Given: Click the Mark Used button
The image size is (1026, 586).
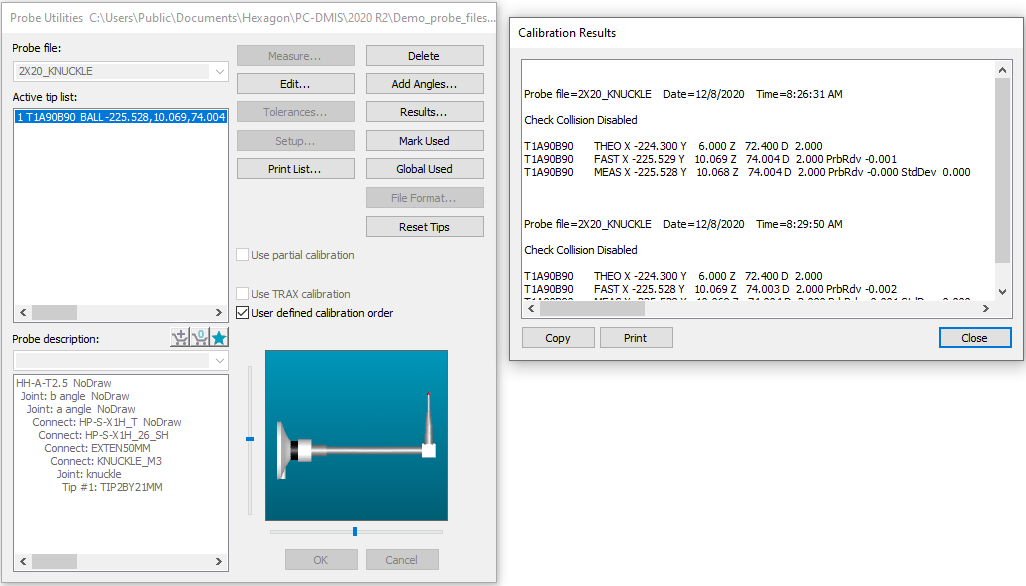Looking at the screenshot, I should 424,140.
